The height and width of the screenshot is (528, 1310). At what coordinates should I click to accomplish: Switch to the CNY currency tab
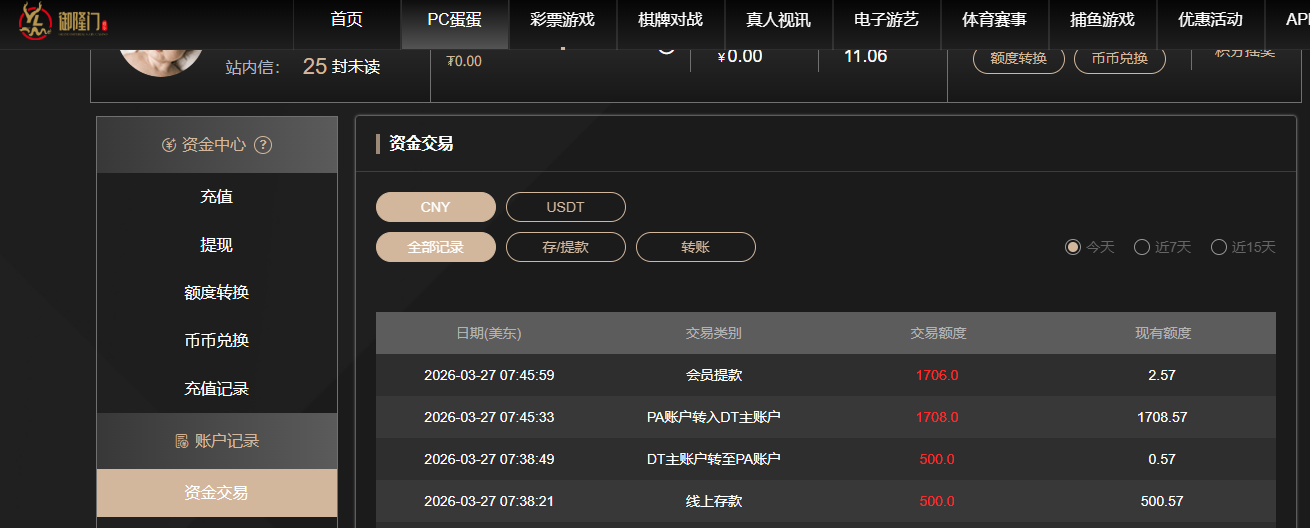436,207
